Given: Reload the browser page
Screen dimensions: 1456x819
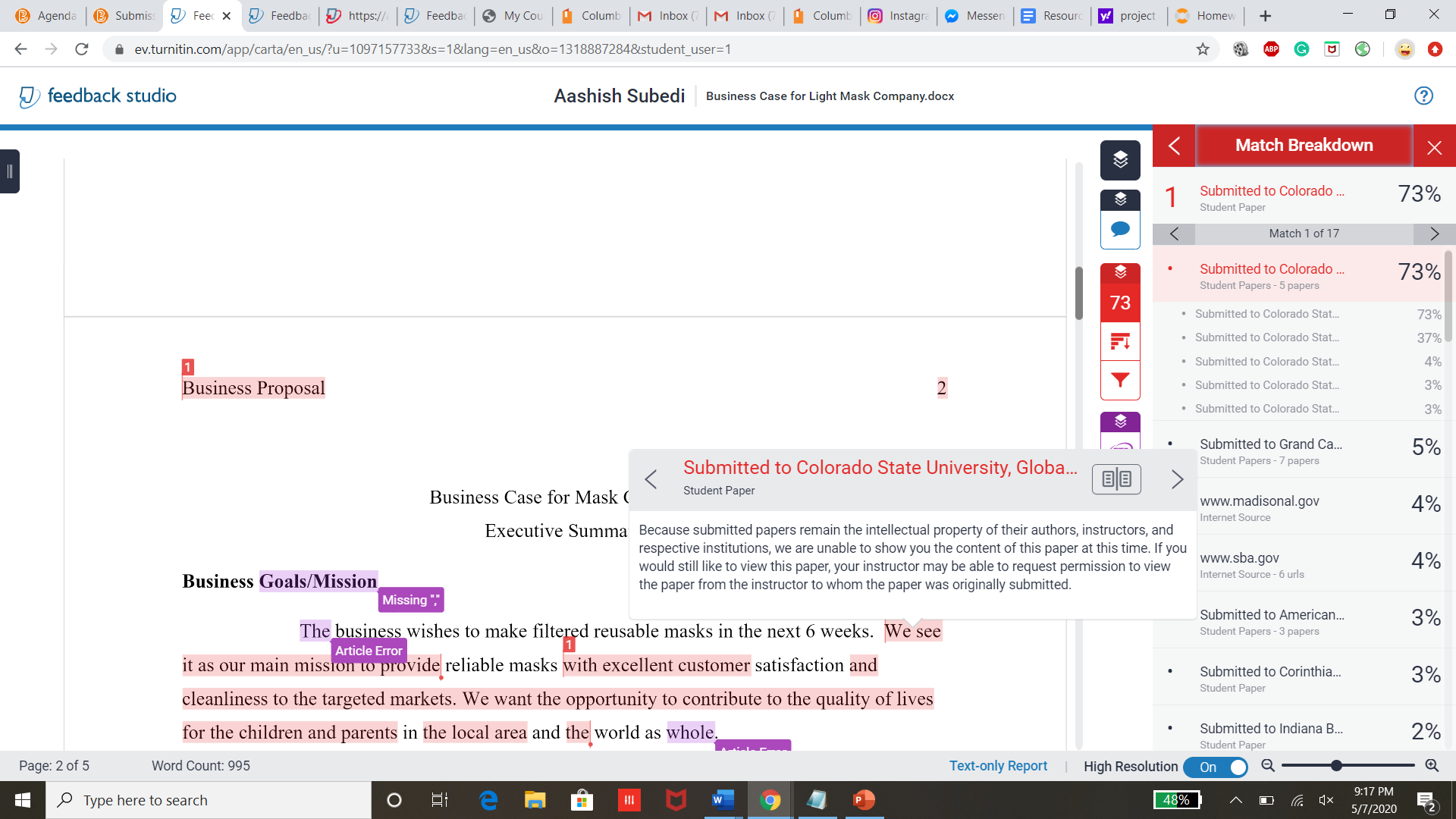Looking at the screenshot, I should click(x=82, y=49).
